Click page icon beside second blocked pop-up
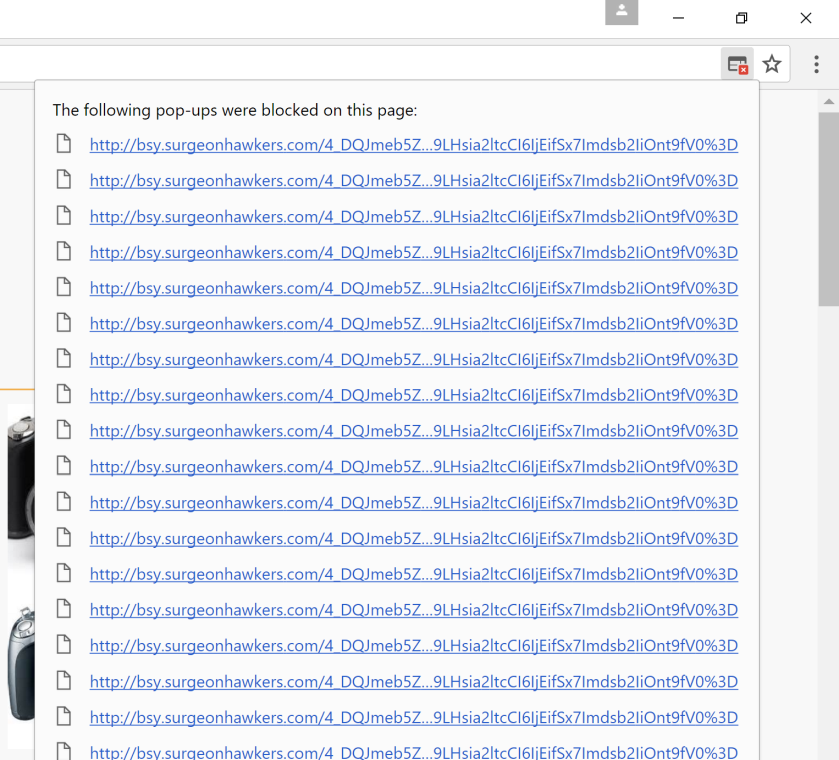Image resolution: width=839 pixels, height=760 pixels. tap(64, 180)
